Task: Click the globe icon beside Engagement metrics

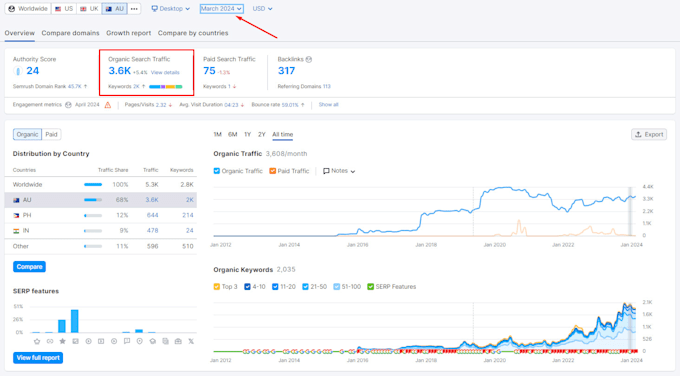Action: tap(68, 105)
